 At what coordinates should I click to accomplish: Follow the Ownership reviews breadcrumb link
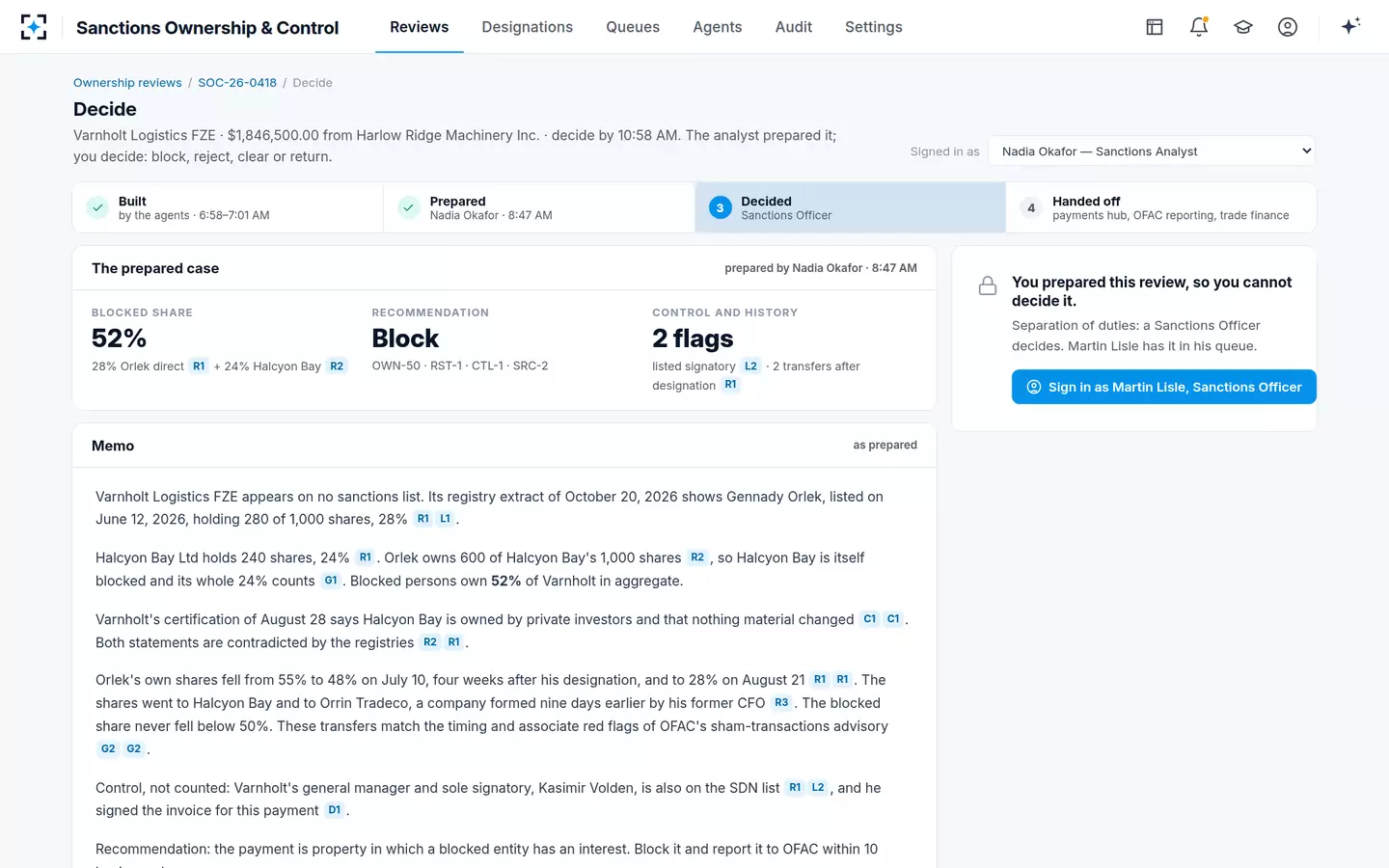(x=127, y=83)
